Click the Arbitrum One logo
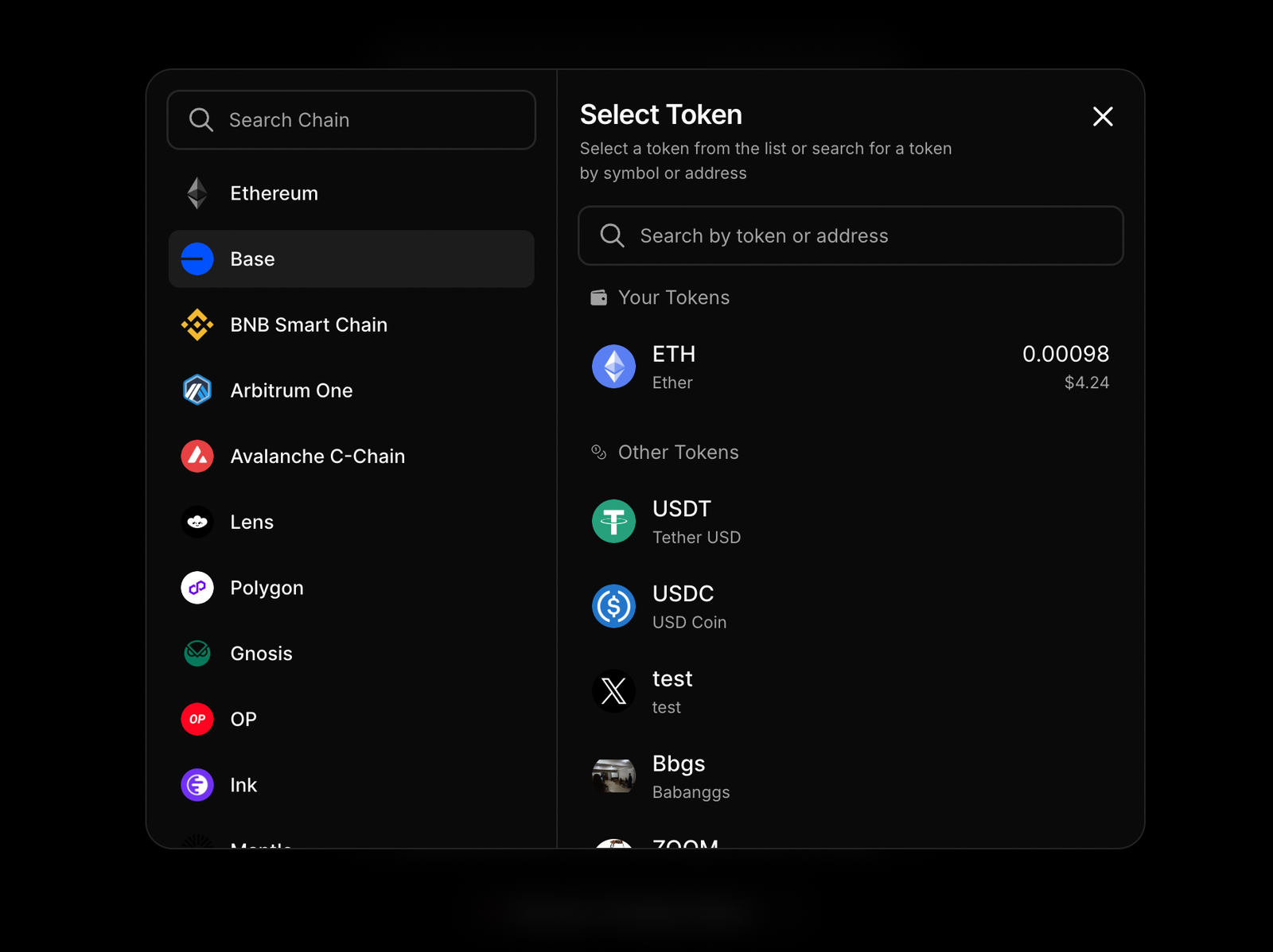This screenshot has height=952, width=1273. (x=197, y=390)
